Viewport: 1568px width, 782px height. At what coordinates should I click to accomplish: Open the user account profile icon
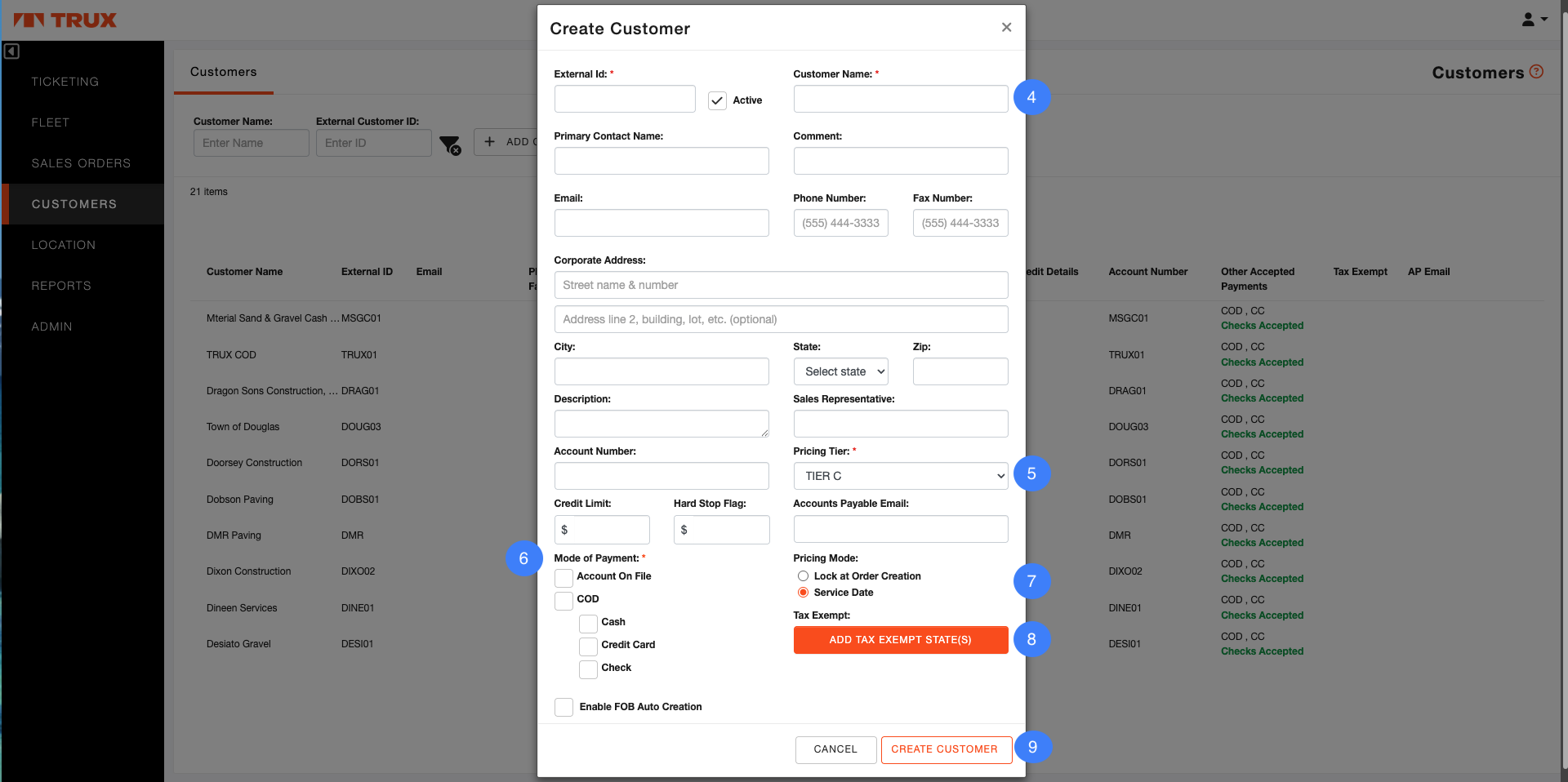point(1533,20)
